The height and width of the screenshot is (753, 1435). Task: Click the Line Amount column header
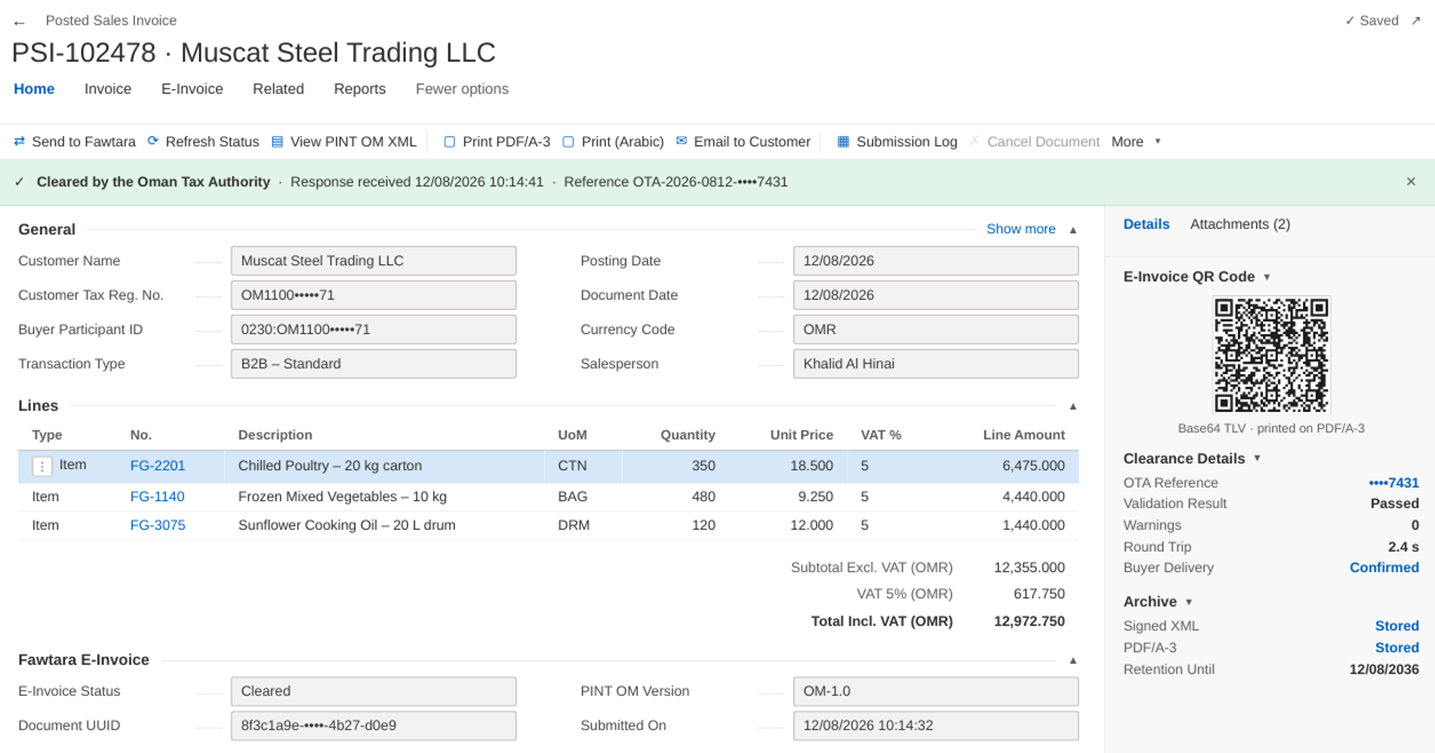pyautogui.click(x=1024, y=435)
